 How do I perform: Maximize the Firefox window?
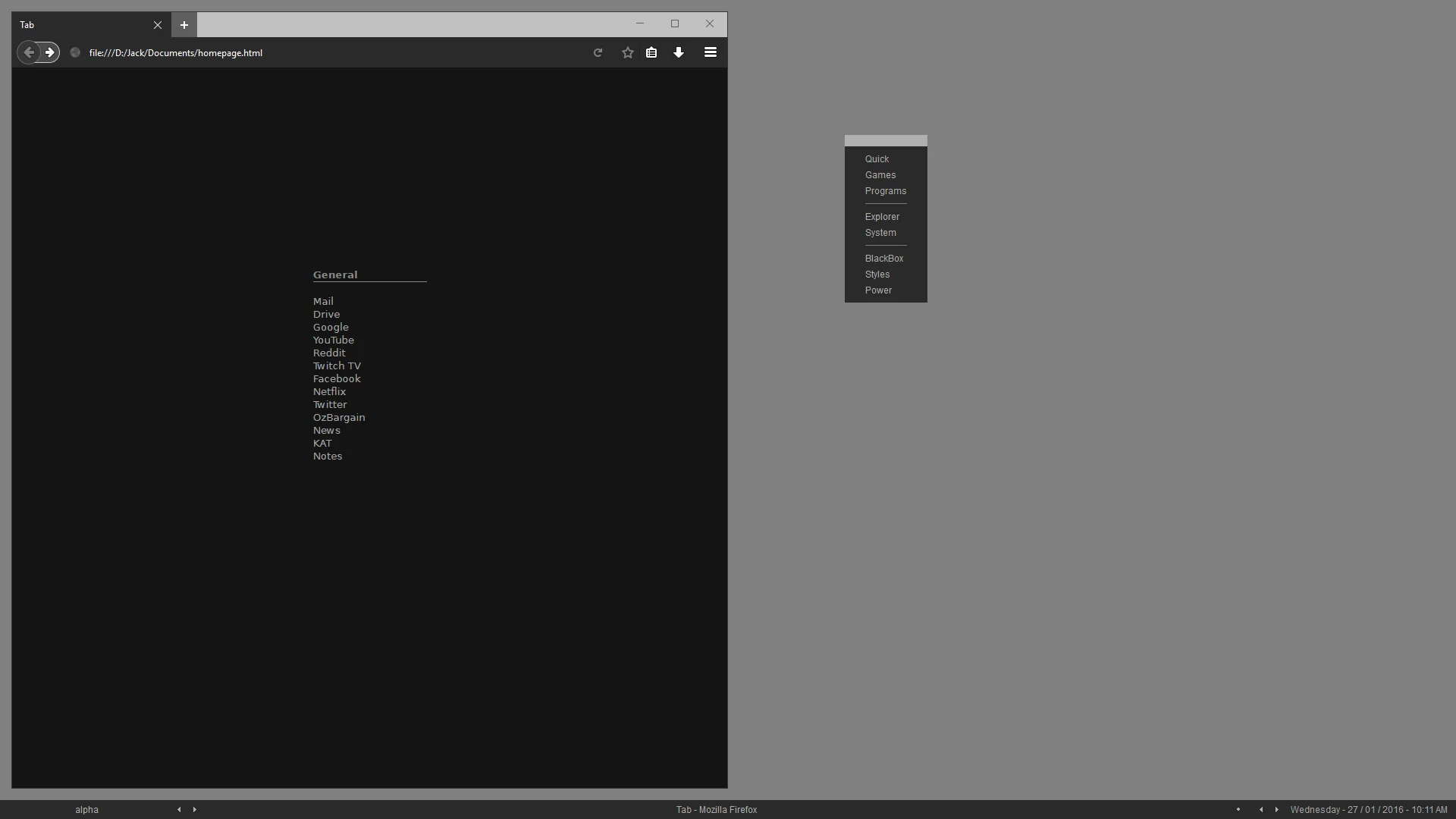pyautogui.click(x=675, y=24)
